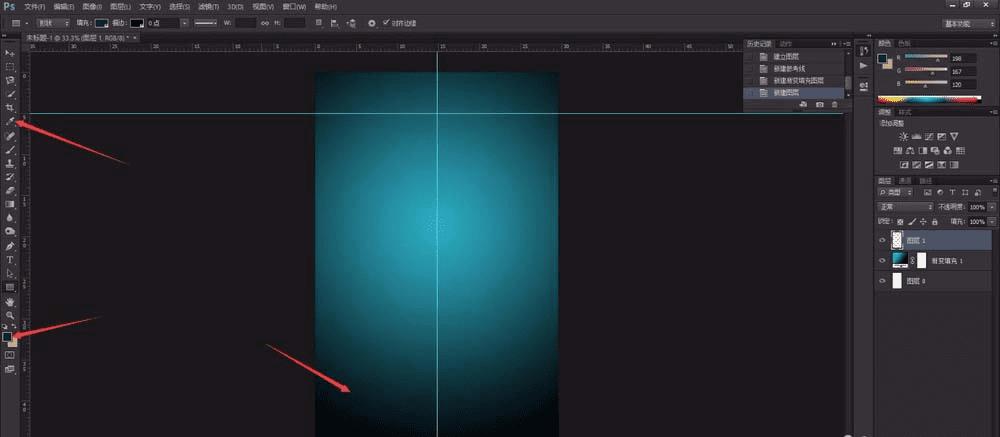This screenshot has height=437, width=1000.
Task: Select the Eraser tool
Action: click(x=10, y=190)
